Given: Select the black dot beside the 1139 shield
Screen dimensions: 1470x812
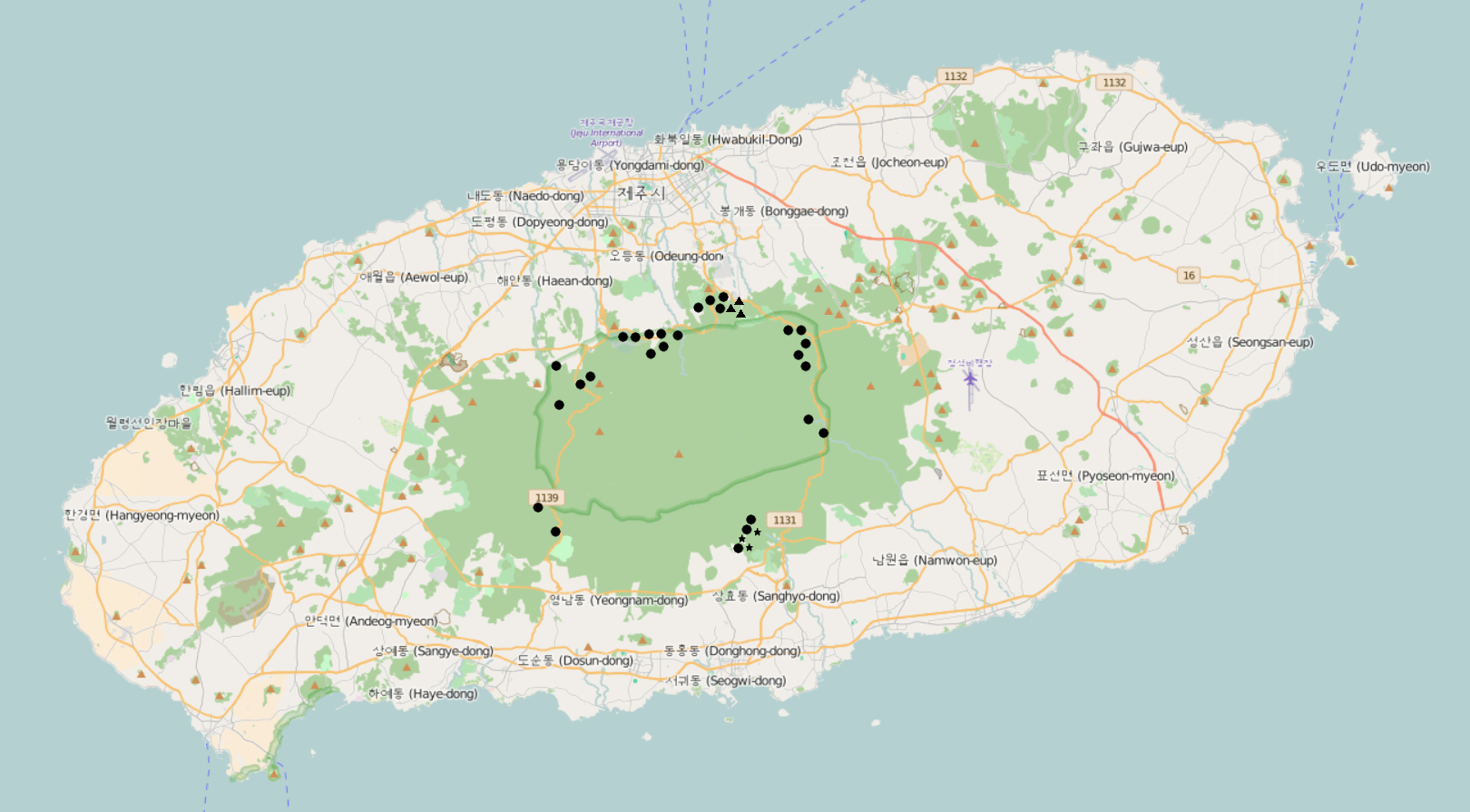Looking at the screenshot, I should click(538, 507).
